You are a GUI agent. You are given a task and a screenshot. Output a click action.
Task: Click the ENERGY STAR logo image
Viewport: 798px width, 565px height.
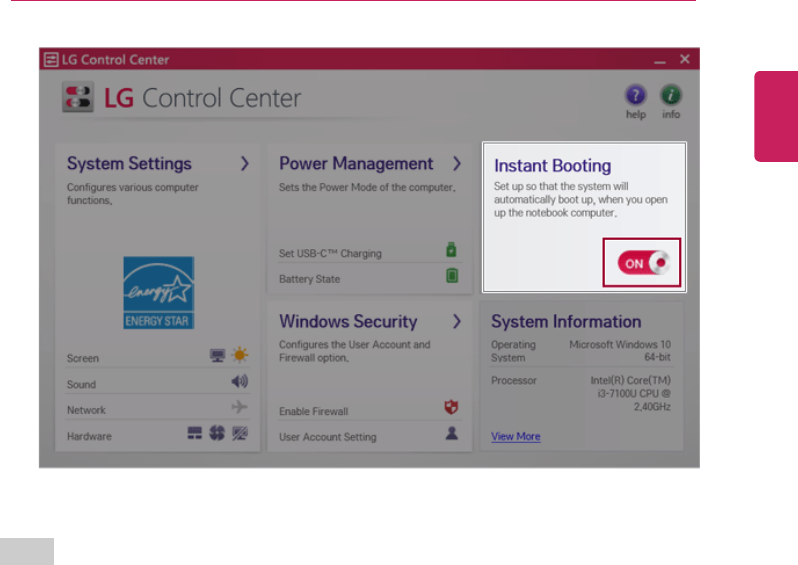point(158,293)
